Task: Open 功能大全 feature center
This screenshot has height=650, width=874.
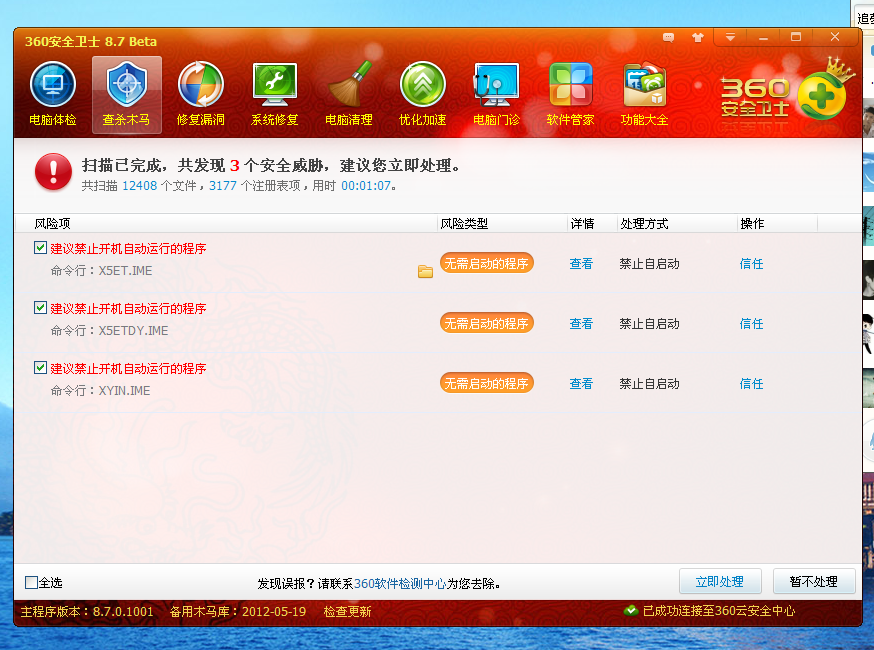Action: coord(644,93)
